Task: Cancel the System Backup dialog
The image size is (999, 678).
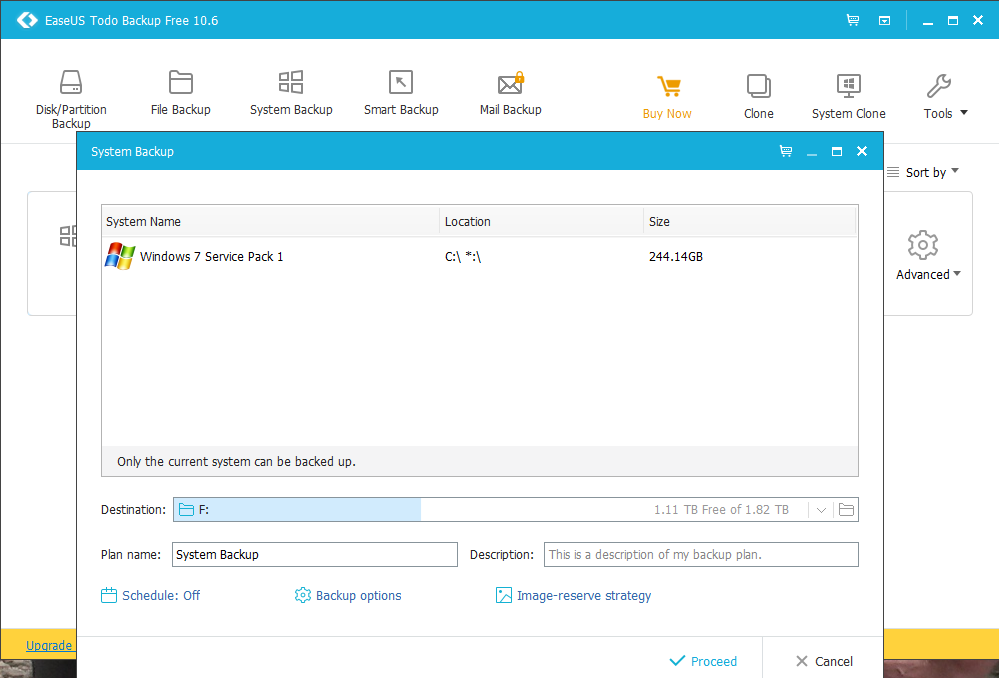Action: coord(824,661)
